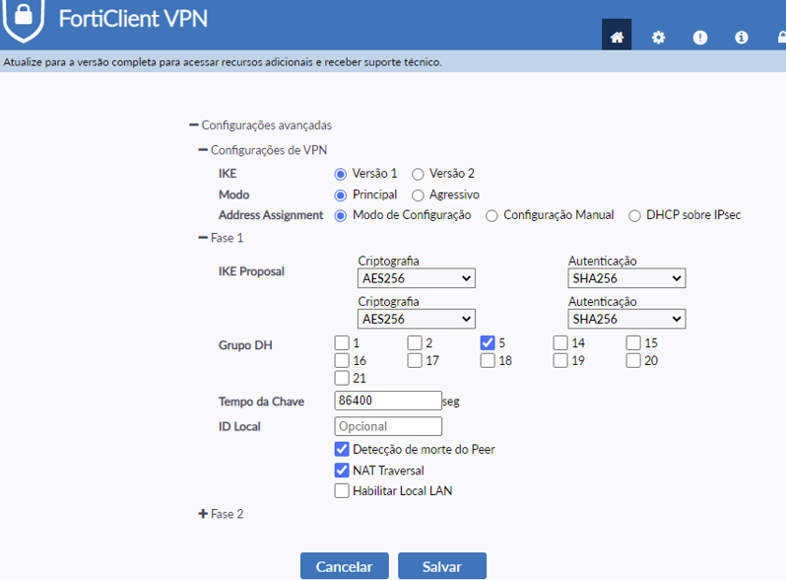Collapse the Configurações avançadas section

click(194, 126)
